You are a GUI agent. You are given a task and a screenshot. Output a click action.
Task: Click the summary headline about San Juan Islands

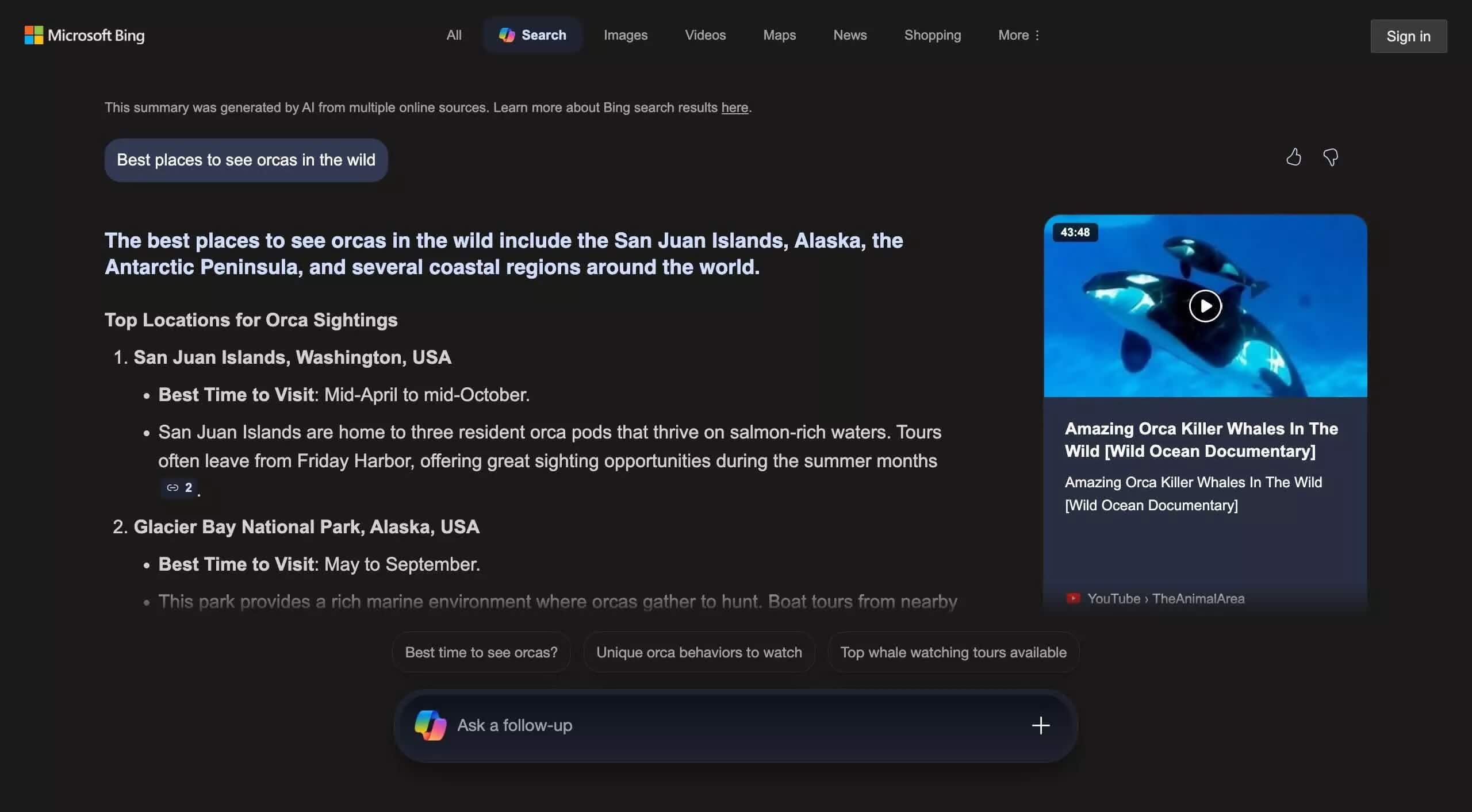[504, 253]
